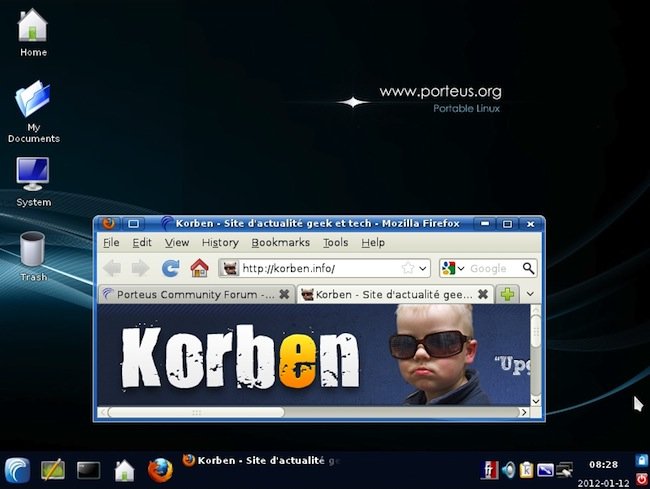Click the horizontal scrollbar thumb
Image resolution: width=650 pixels, height=489 pixels.
196,412
